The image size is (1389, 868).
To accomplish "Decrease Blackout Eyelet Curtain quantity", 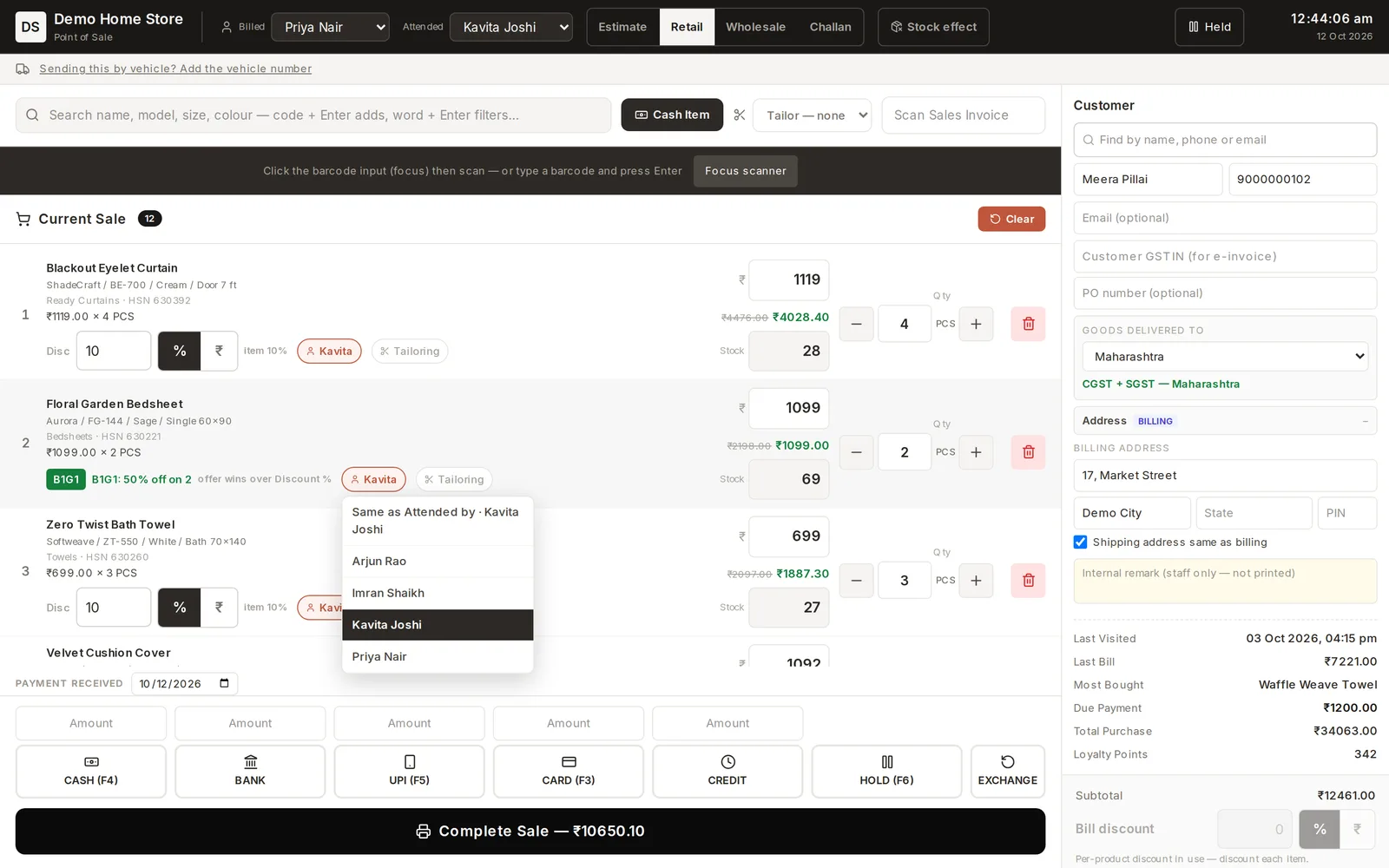I will (856, 324).
